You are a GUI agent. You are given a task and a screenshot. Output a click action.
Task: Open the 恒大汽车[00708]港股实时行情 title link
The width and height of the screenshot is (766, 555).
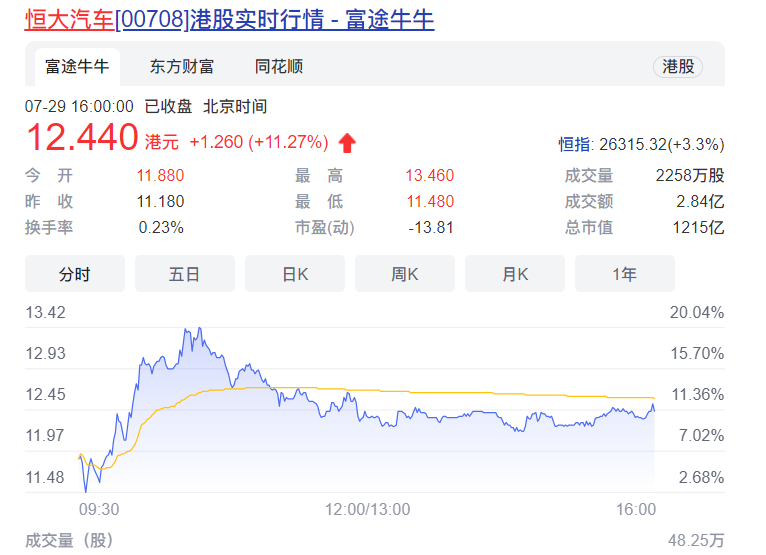pyautogui.click(x=229, y=20)
